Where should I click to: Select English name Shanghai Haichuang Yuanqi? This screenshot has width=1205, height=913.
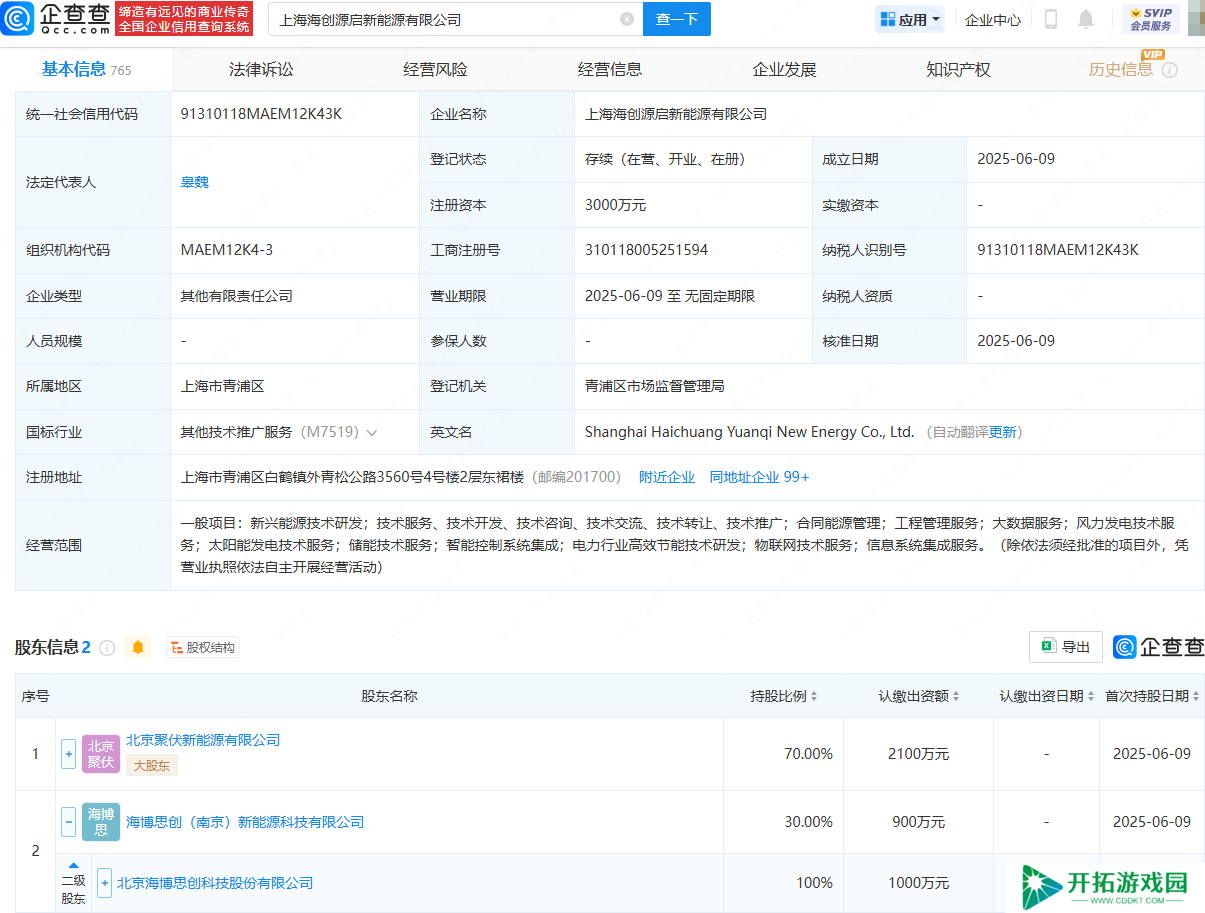click(x=749, y=432)
